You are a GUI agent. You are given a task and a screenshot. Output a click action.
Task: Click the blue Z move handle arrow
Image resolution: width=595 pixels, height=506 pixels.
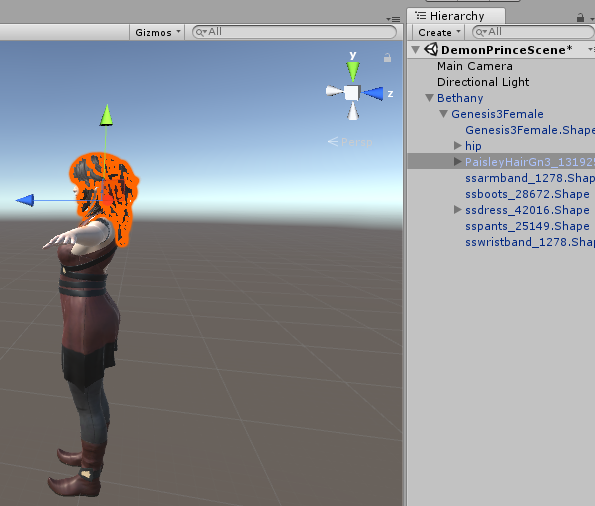coord(25,200)
